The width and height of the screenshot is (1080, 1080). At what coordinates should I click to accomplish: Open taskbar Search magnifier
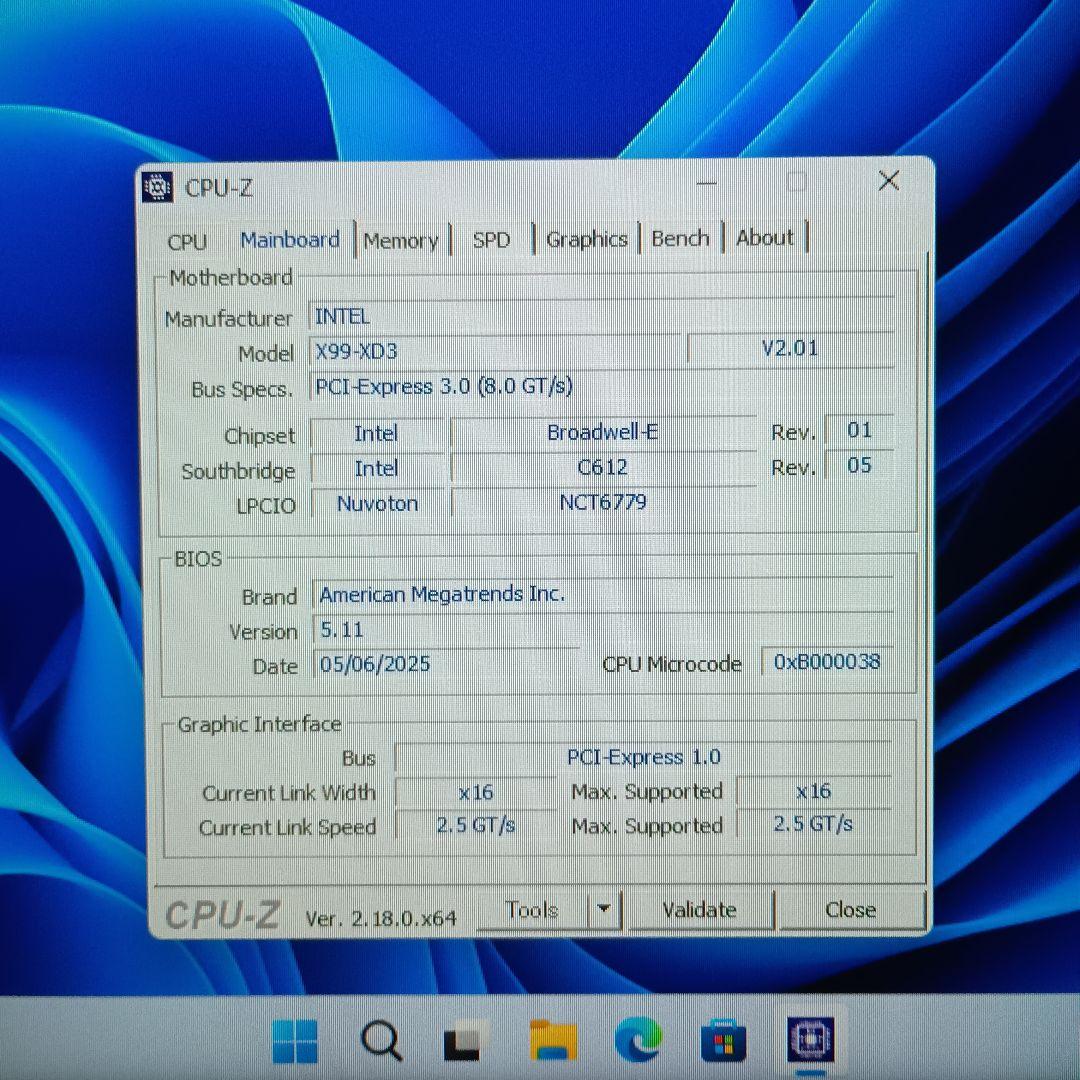[x=381, y=1041]
